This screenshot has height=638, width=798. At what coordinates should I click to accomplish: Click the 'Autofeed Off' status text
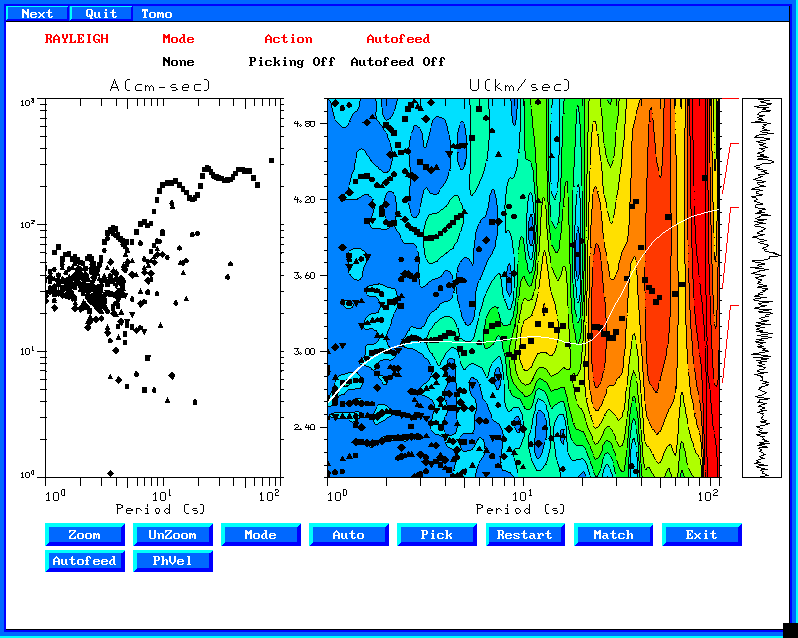[398, 62]
